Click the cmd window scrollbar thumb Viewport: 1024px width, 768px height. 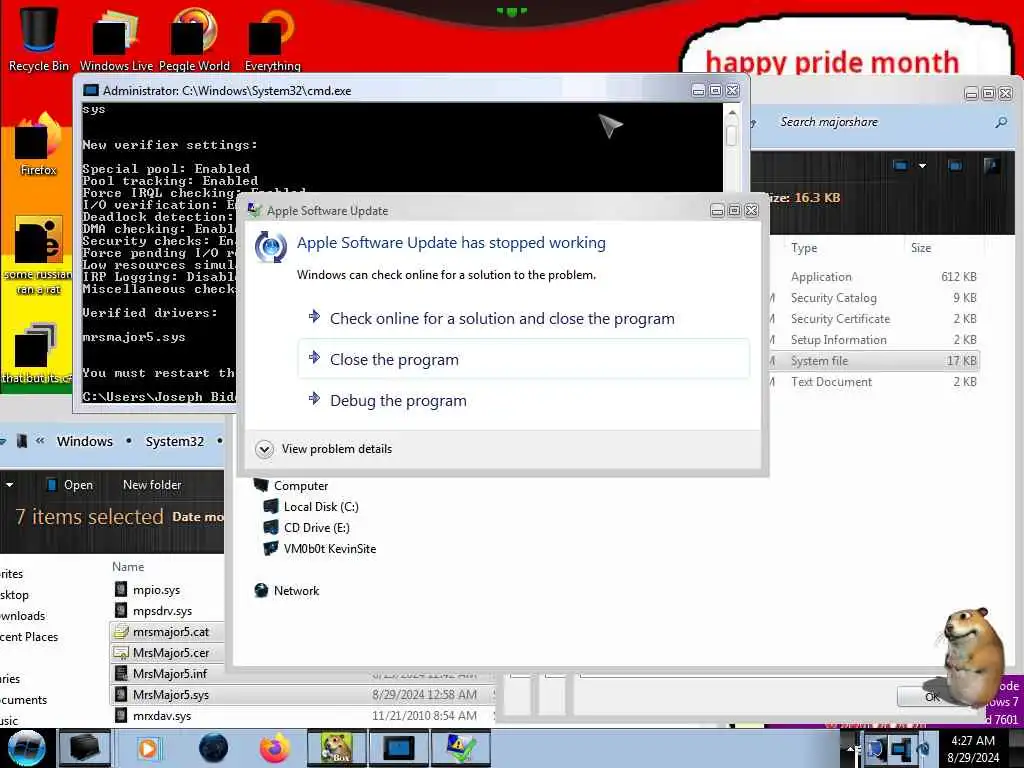(731, 135)
